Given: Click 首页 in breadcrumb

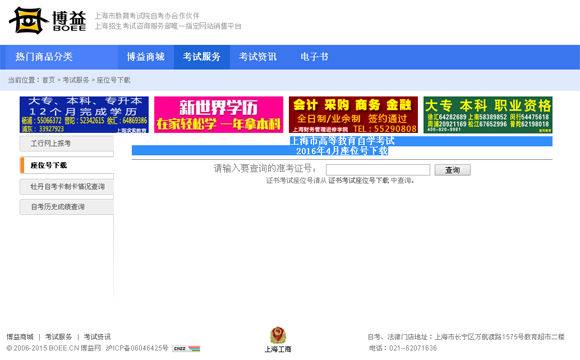Looking at the screenshot, I should point(48,80).
